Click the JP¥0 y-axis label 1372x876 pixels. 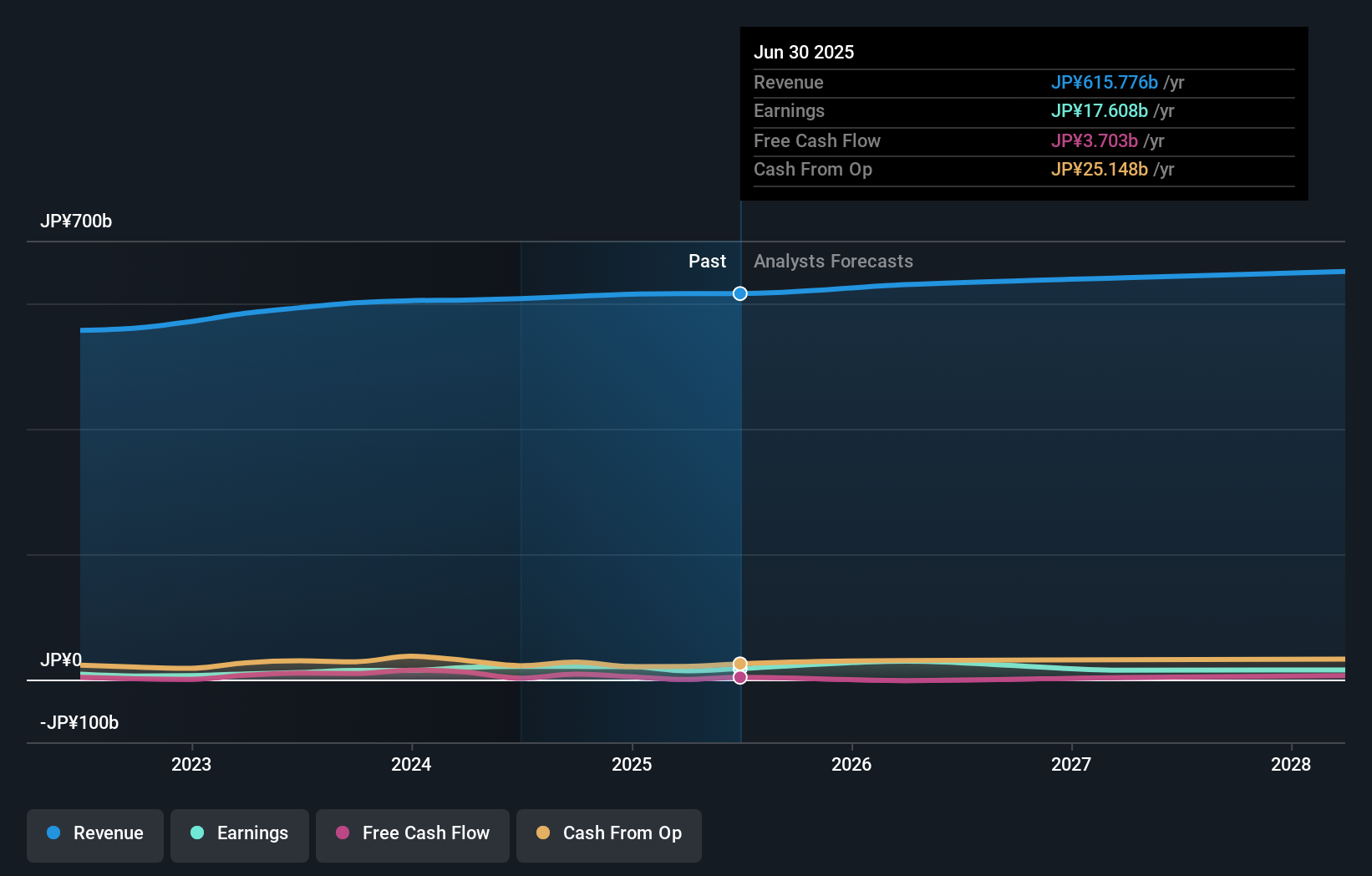tap(61, 660)
